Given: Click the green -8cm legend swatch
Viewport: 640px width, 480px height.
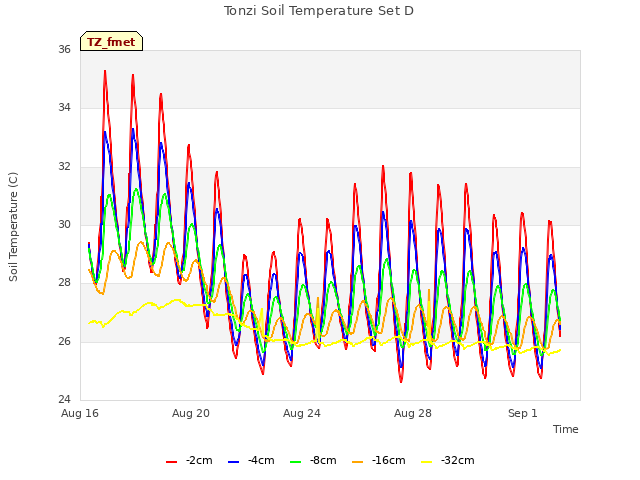Looking at the screenshot, I should point(296,462).
